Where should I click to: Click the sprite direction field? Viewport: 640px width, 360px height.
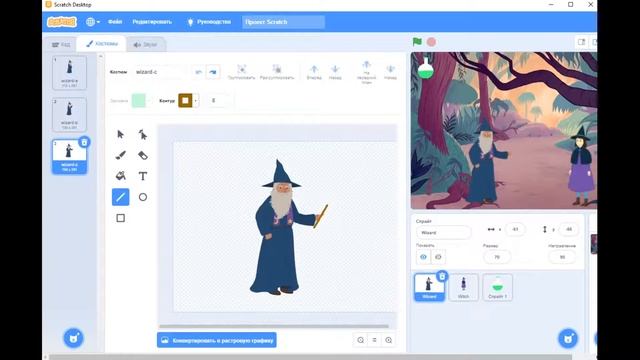click(x=562, y=257)
